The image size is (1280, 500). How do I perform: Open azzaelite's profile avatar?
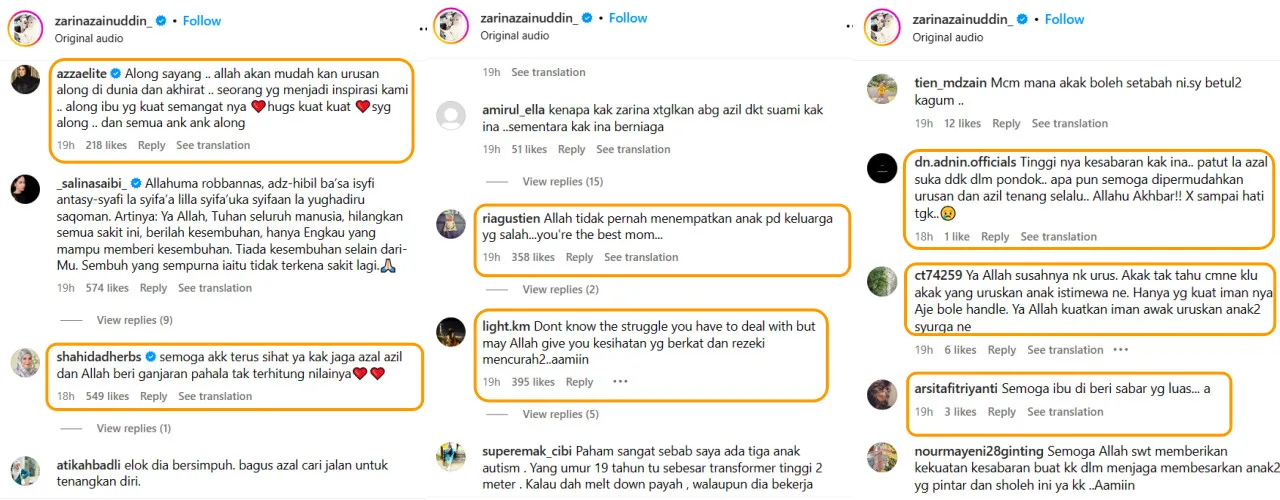pyautogui.click(x=25, y=79)
